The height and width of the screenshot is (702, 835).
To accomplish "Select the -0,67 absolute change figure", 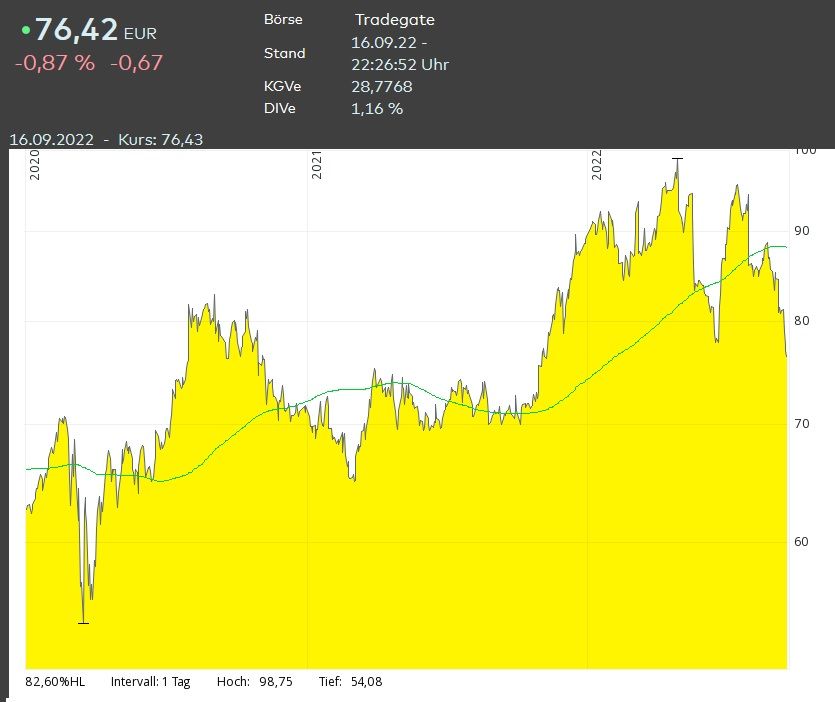I will pyautogui.click(x=136, y=63).
